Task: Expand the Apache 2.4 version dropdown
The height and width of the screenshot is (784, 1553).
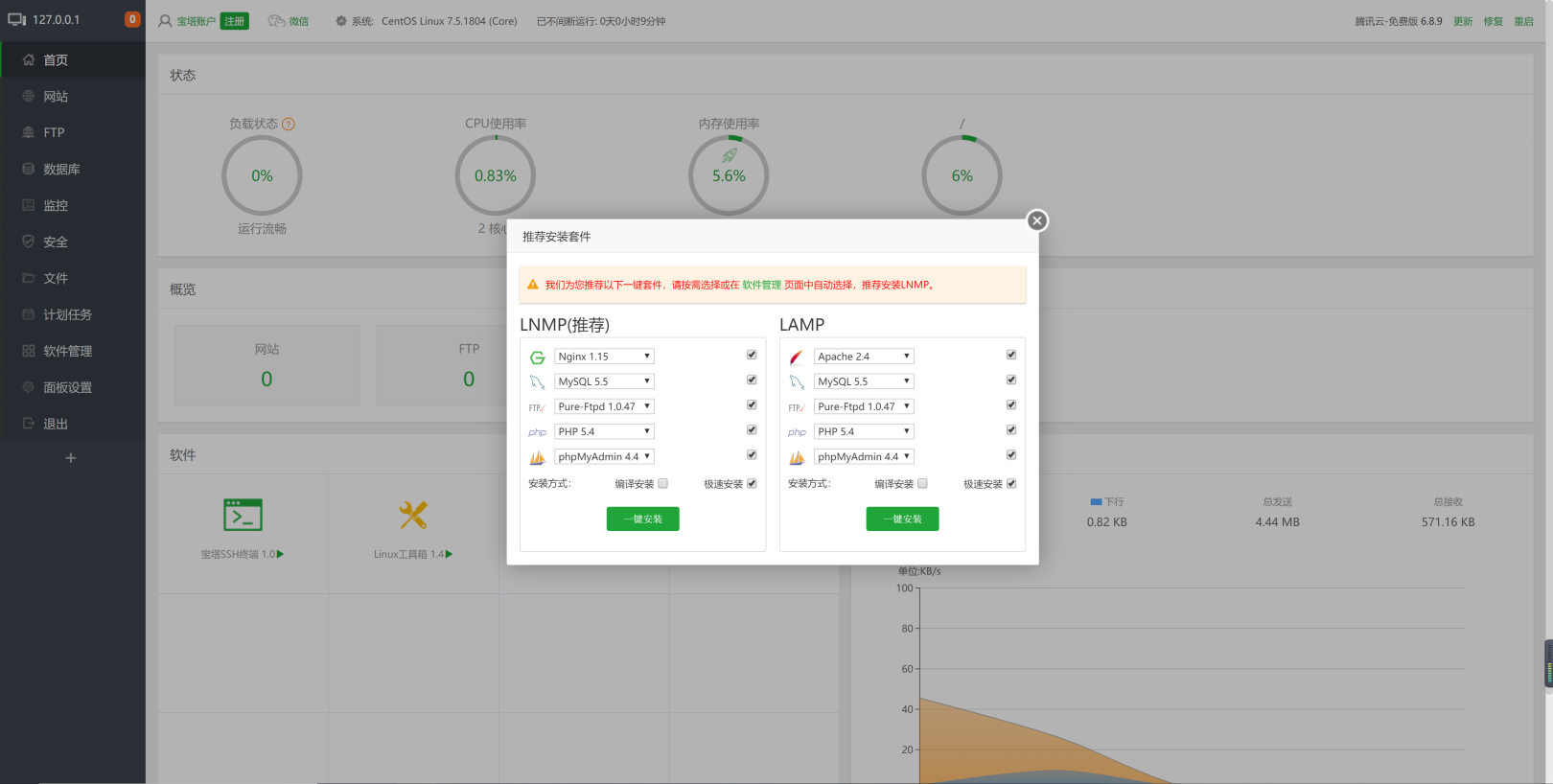Action: point(863,357)
